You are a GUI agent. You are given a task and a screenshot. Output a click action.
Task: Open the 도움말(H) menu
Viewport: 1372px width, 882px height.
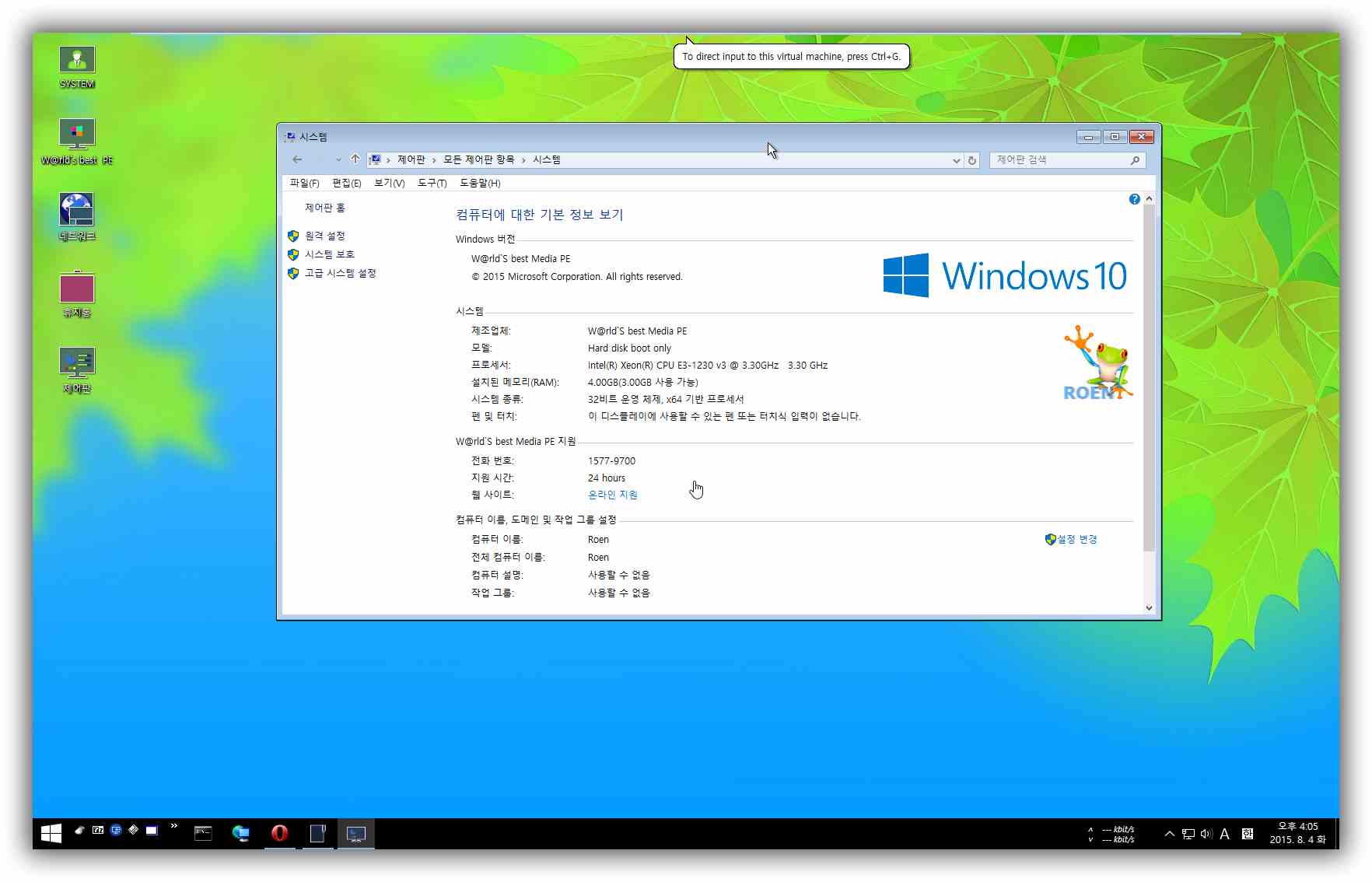pos(480,183)
